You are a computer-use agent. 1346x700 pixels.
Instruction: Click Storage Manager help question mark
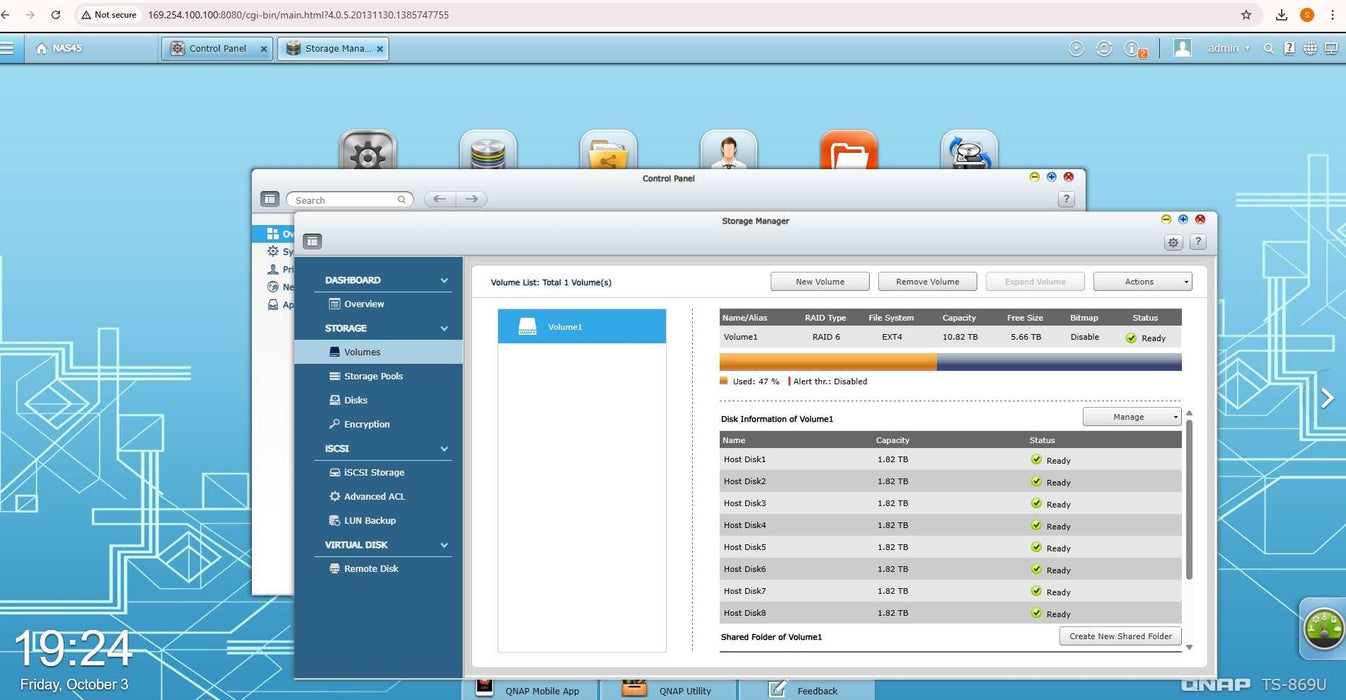pos(1197,242)
